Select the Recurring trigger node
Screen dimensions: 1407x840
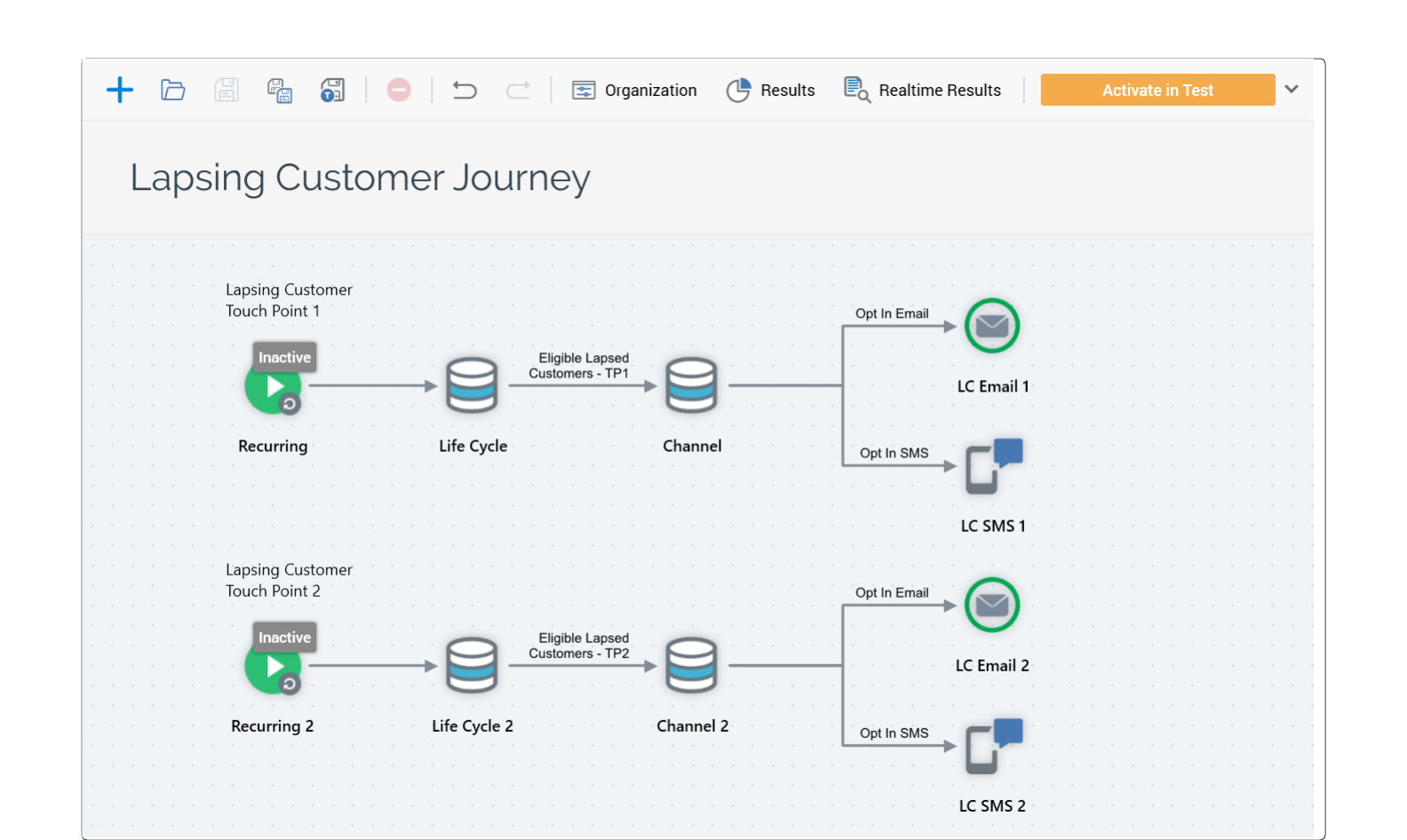273,387
